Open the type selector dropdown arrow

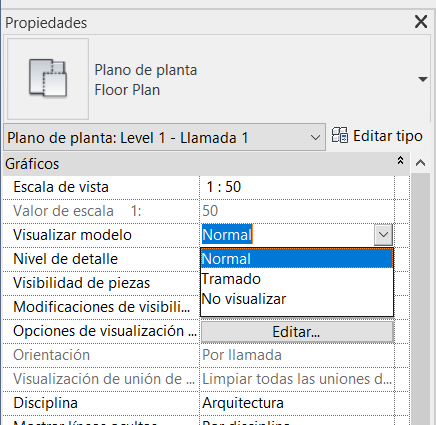pos(423,79)
